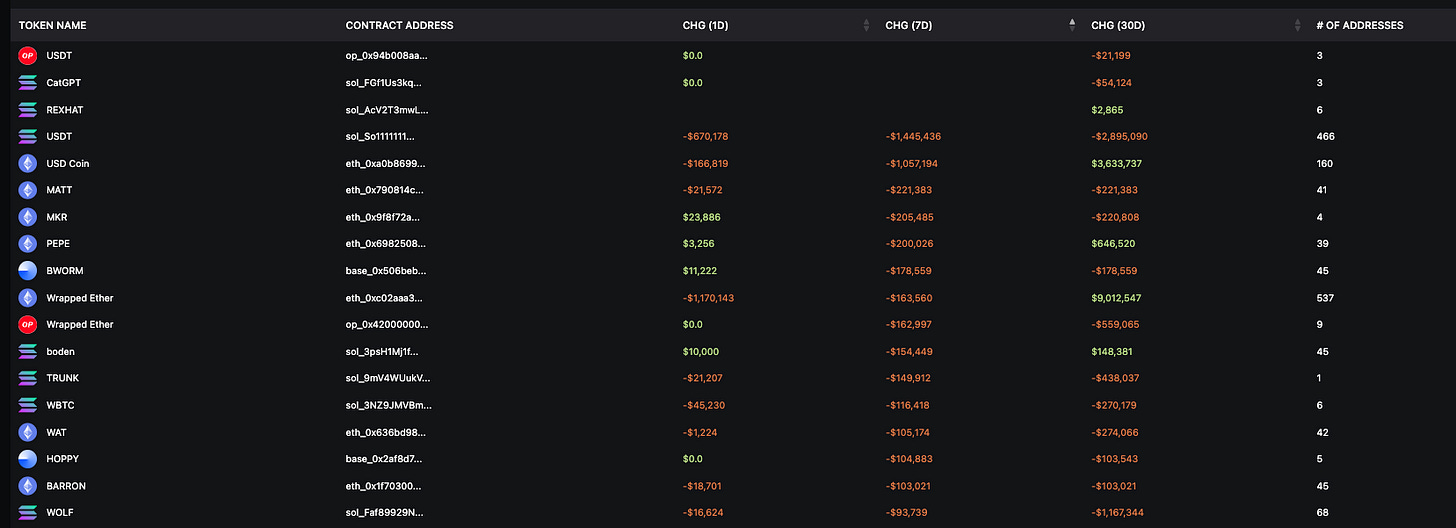This screenshot has height=528, width=1456.
Task: Click contract address sol_3psH1Mj1f...
Action: [x=382, y=352]
